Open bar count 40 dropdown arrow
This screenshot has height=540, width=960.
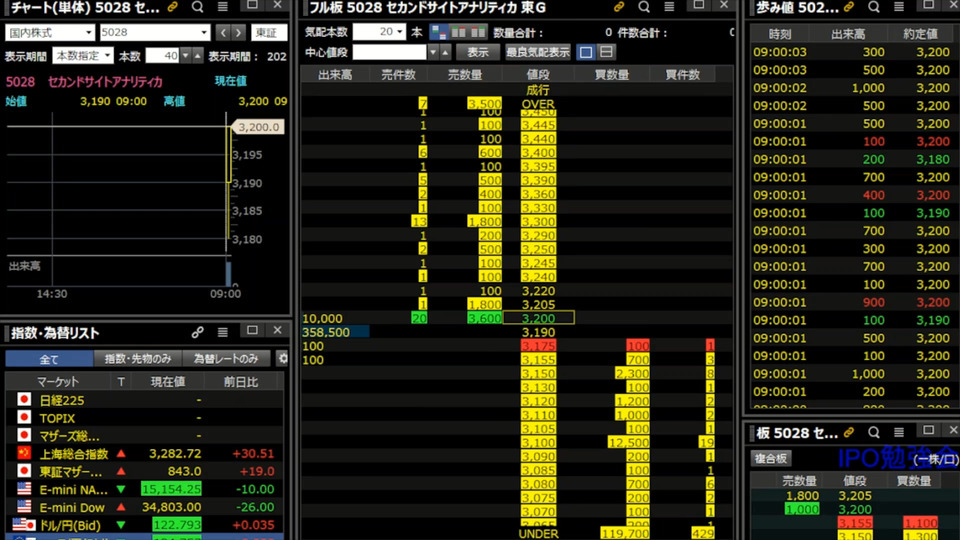click(x=186, y=56)
